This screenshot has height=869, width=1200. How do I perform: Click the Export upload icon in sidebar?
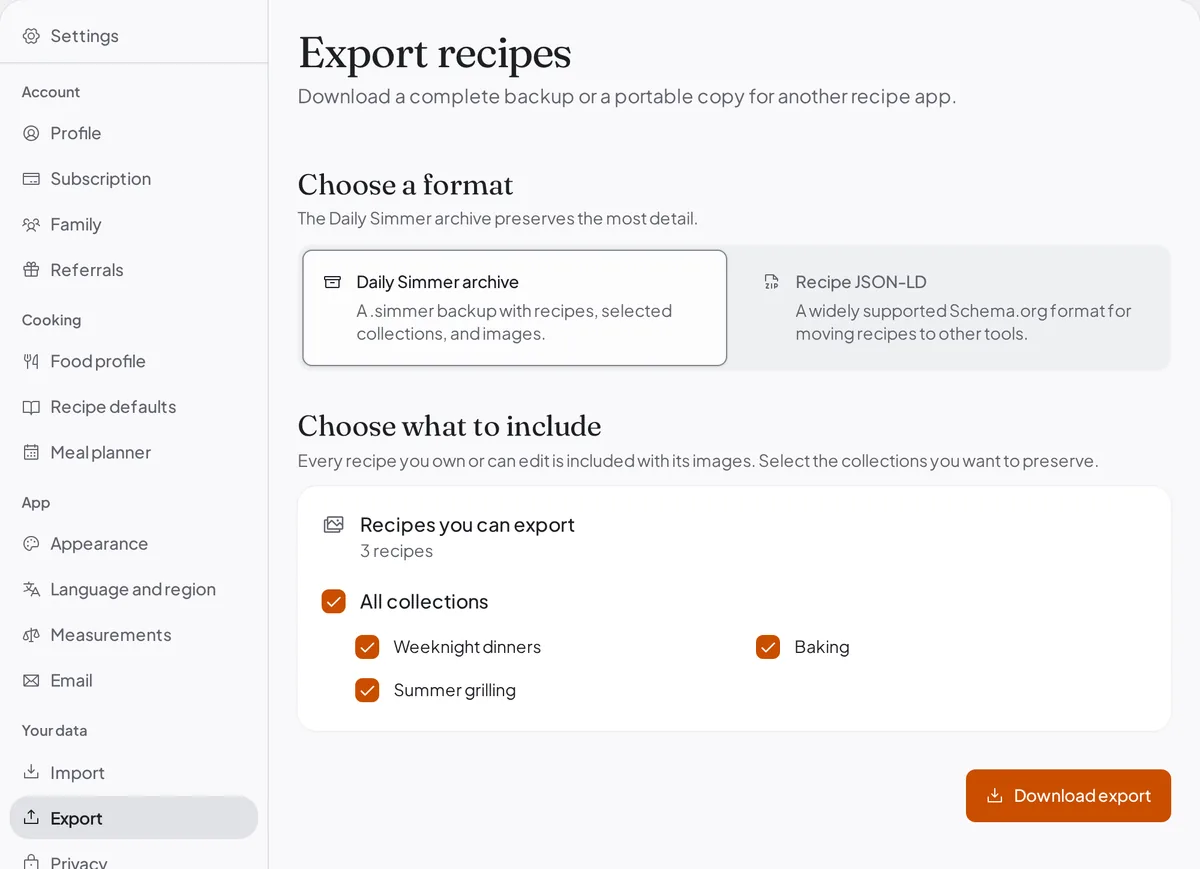(31, 818)
